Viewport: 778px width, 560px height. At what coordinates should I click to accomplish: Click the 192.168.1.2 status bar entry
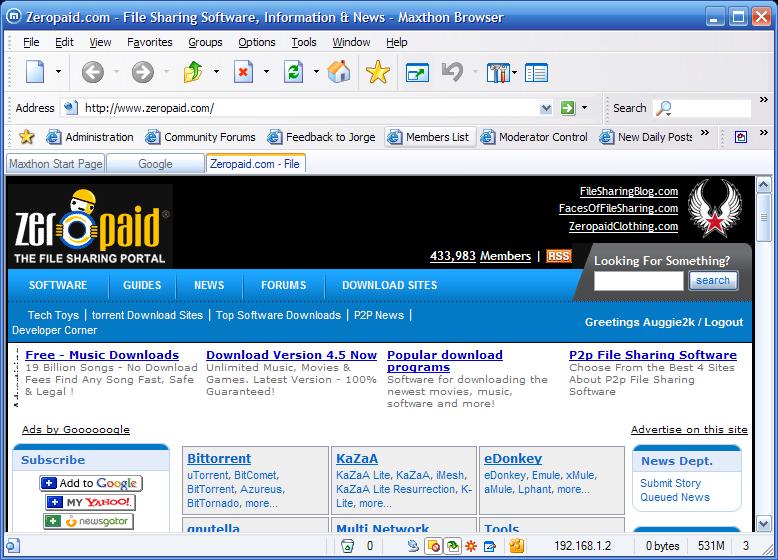pyautogui.click(x=583, y=546)
